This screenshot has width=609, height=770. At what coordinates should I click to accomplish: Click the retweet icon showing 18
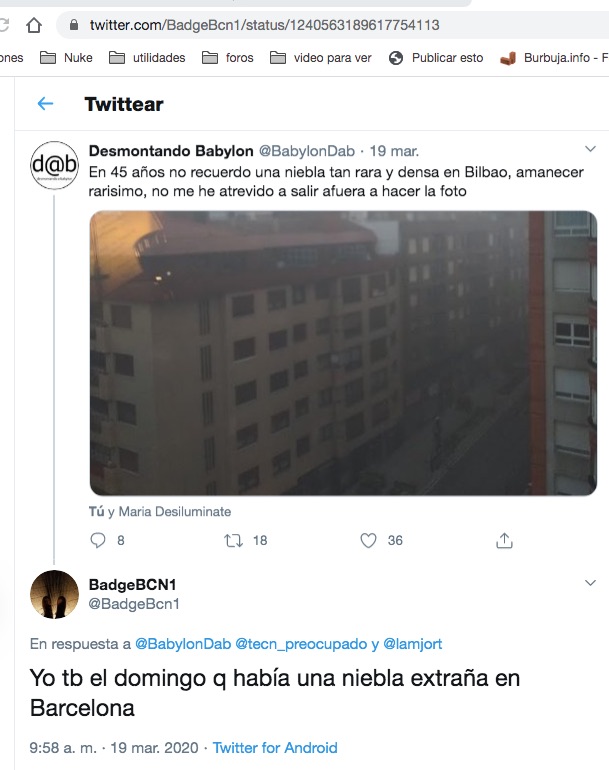(x=233, y=541)
